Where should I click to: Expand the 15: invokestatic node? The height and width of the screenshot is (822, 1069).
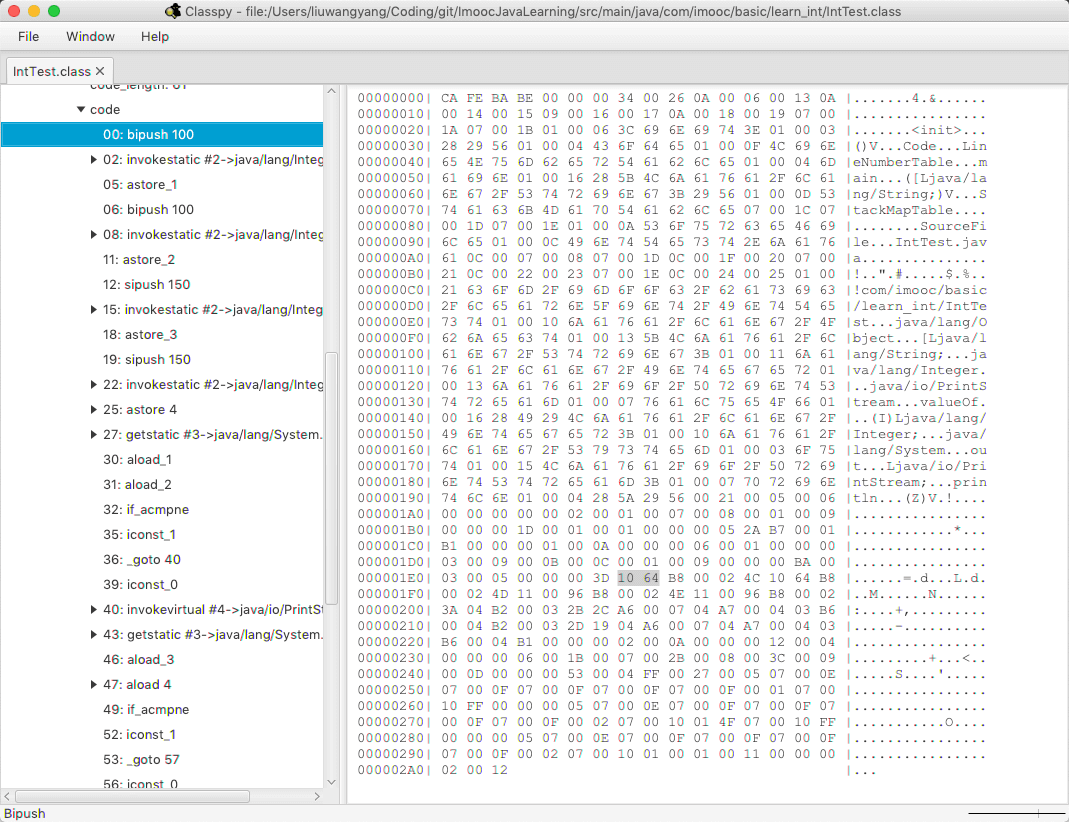pos(93,309)
